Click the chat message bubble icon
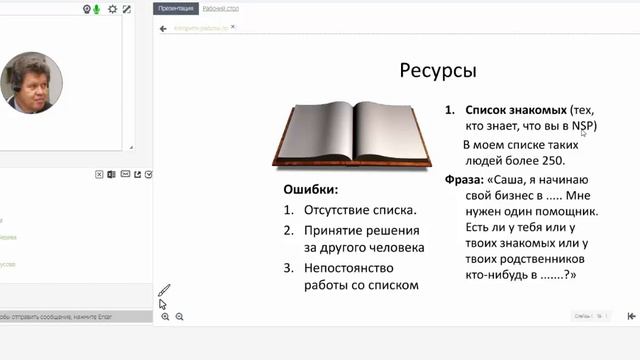Image resolution: width=640 pixels, height=360 pixels. (x=125, y=174)
